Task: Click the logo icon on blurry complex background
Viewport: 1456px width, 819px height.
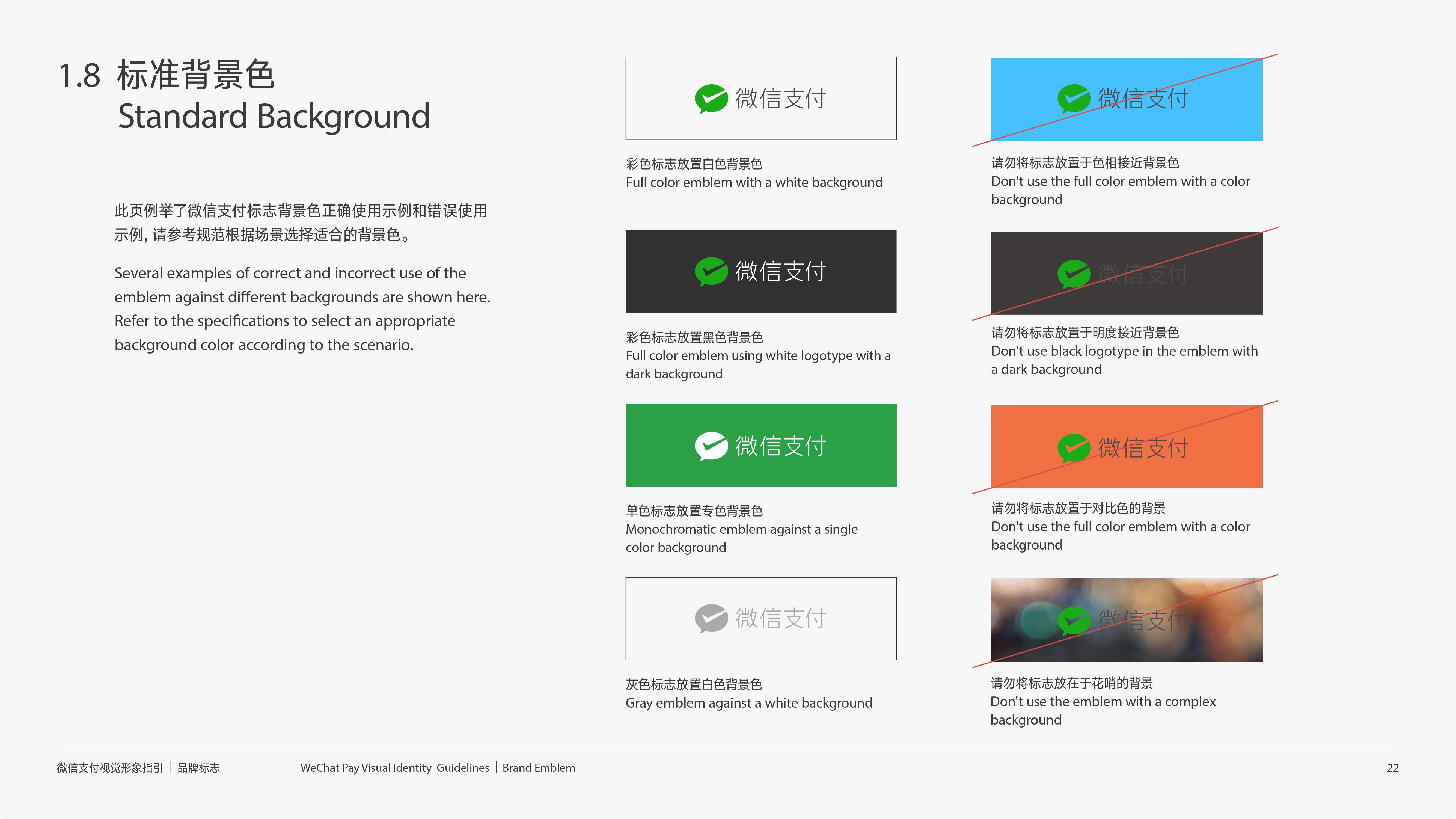Action: pos(1073,621)
